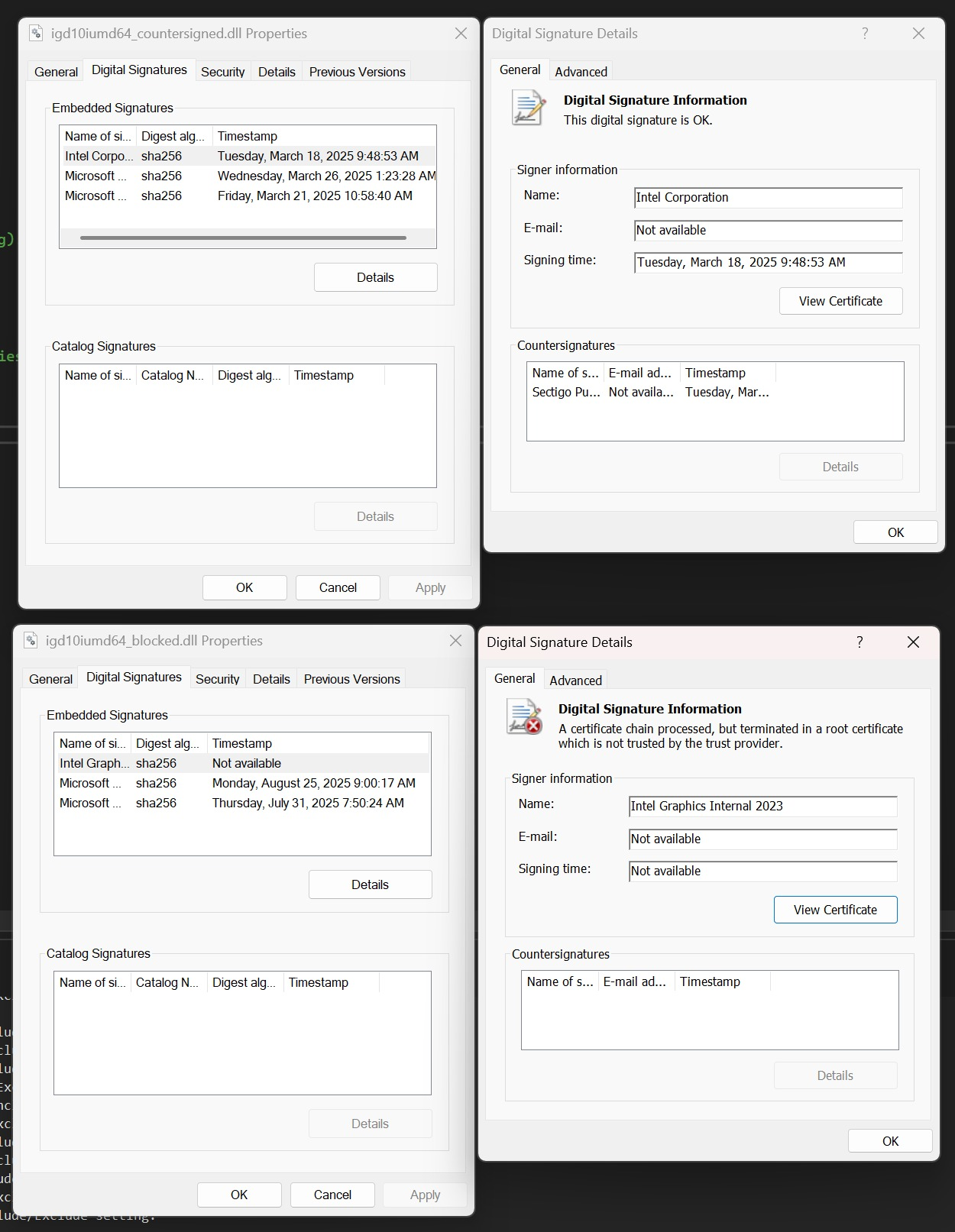Click the file icon in countersigned.dll Properties title

[x=35, y=33]
